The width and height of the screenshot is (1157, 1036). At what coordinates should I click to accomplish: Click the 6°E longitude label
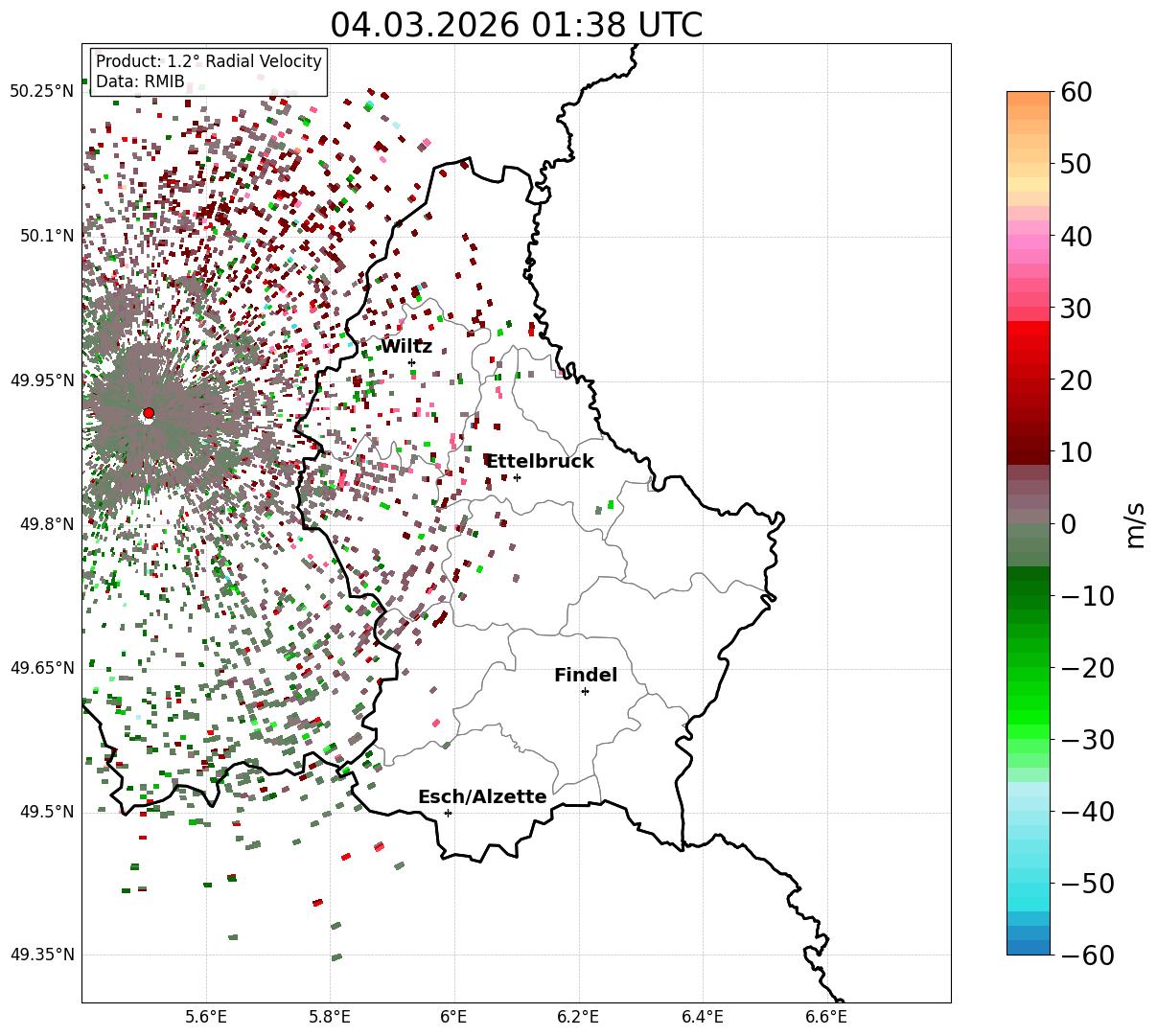click(x=454, y=1018)
